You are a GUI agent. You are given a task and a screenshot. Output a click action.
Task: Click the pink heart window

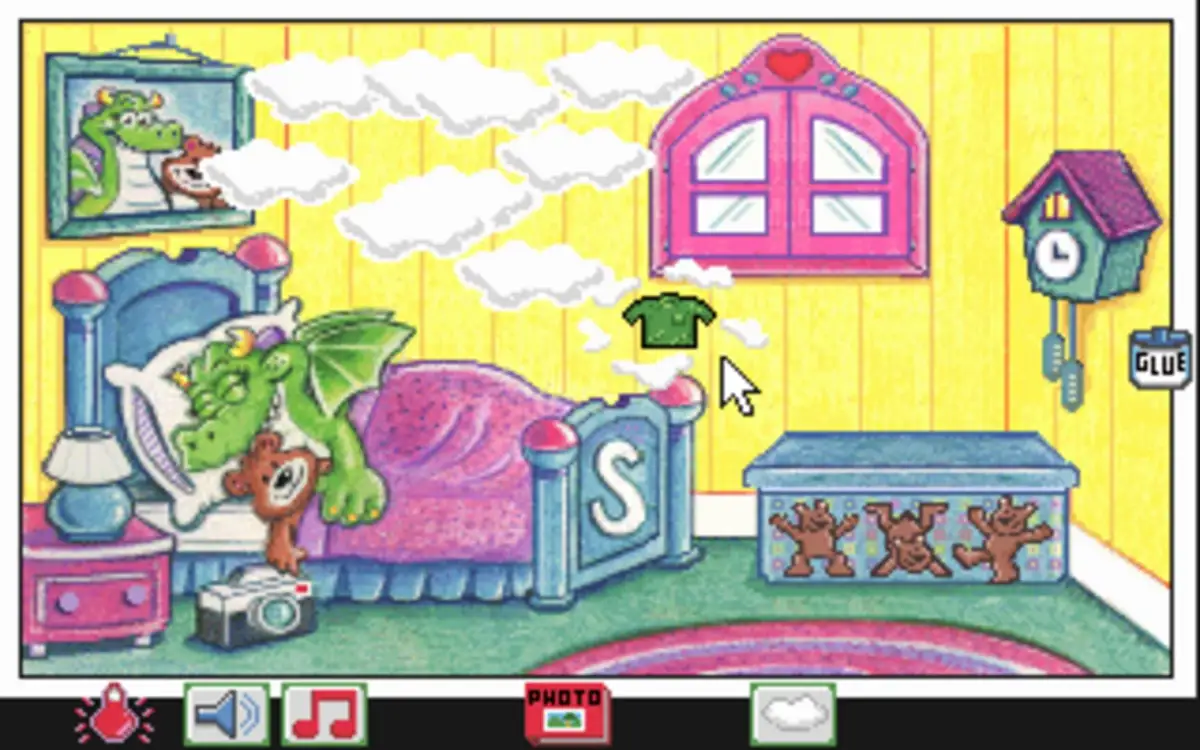pos(789,165)
